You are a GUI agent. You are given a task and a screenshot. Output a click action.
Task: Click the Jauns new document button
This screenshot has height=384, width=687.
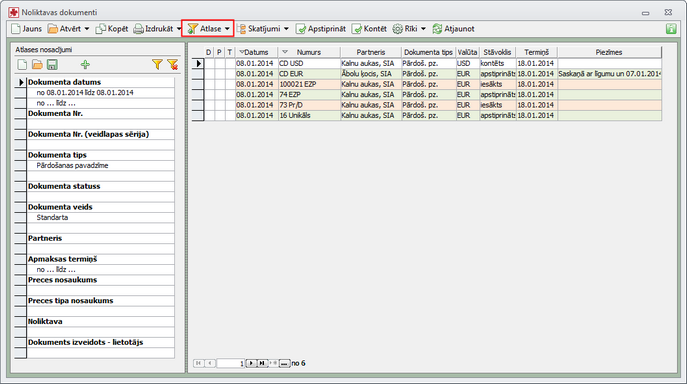[27, 29]
